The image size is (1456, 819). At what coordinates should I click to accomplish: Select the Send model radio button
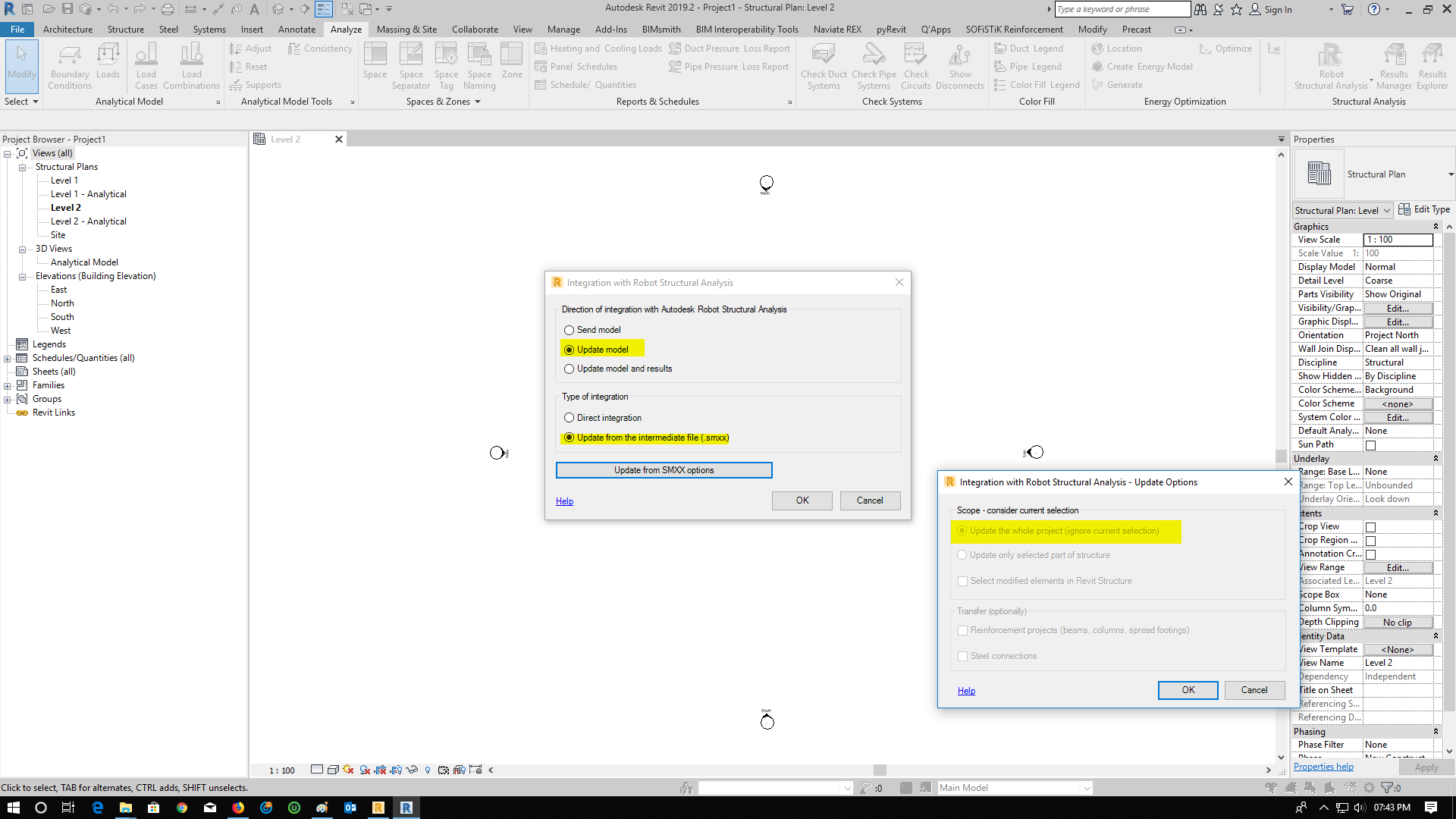coord(569,330)
